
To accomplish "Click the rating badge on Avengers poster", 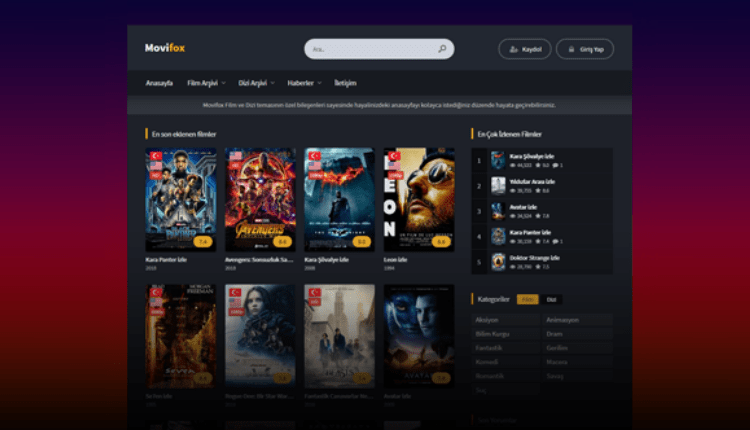I will (282, 242).
